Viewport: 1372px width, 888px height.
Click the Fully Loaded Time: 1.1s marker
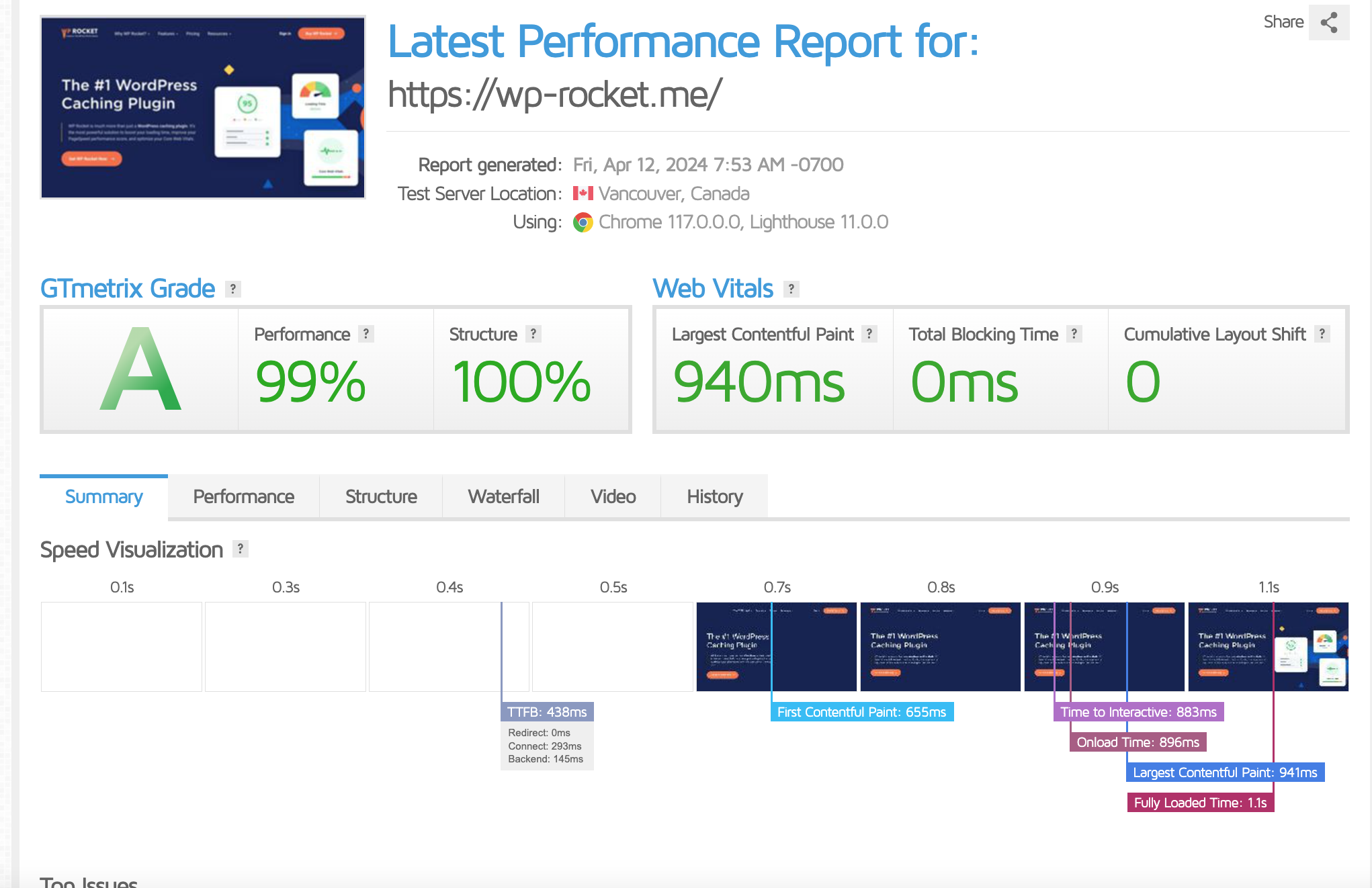pyautogui.click(x=1201, y=803)
